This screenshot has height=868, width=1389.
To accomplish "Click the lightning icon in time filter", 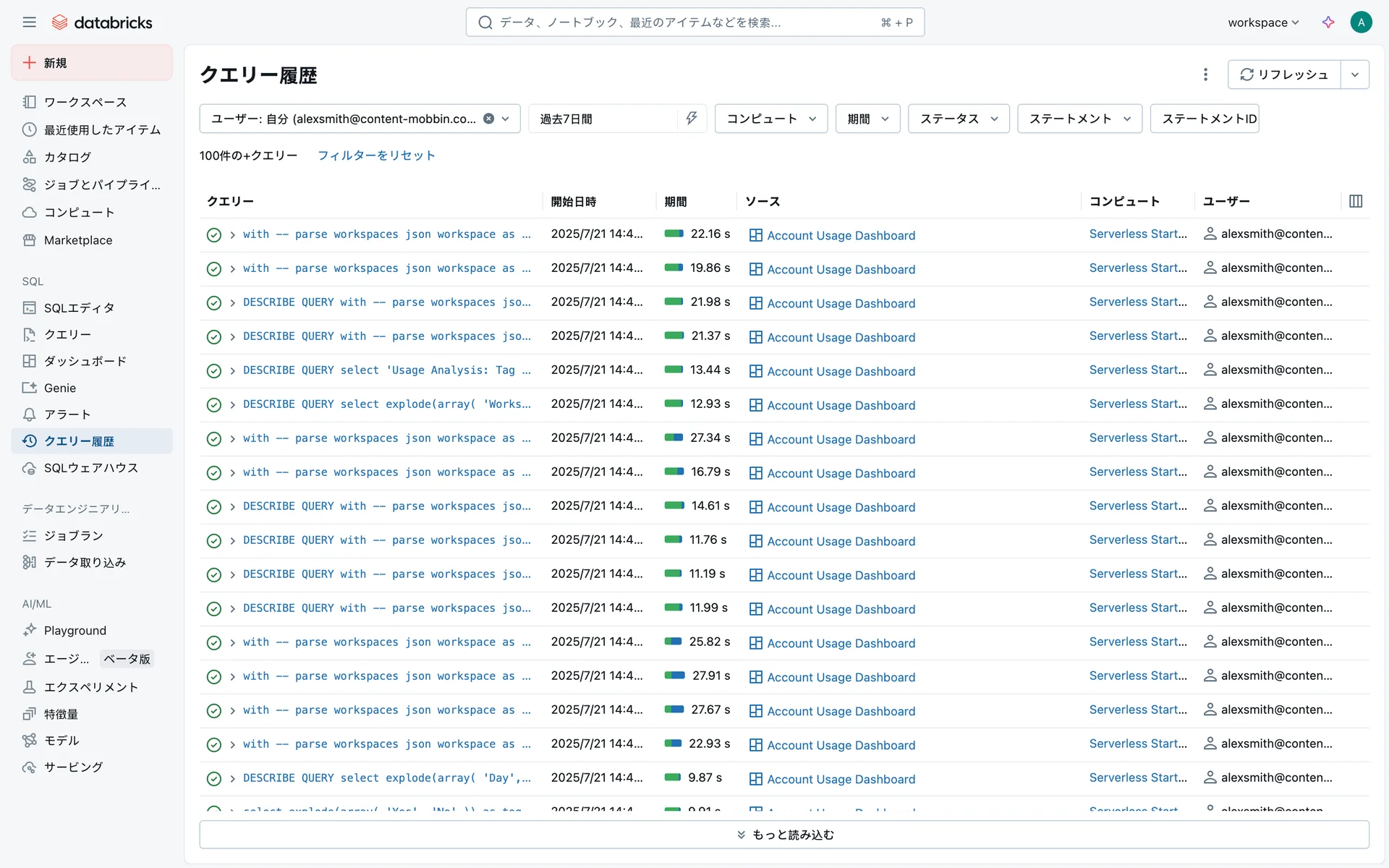I will coord(691,119).
